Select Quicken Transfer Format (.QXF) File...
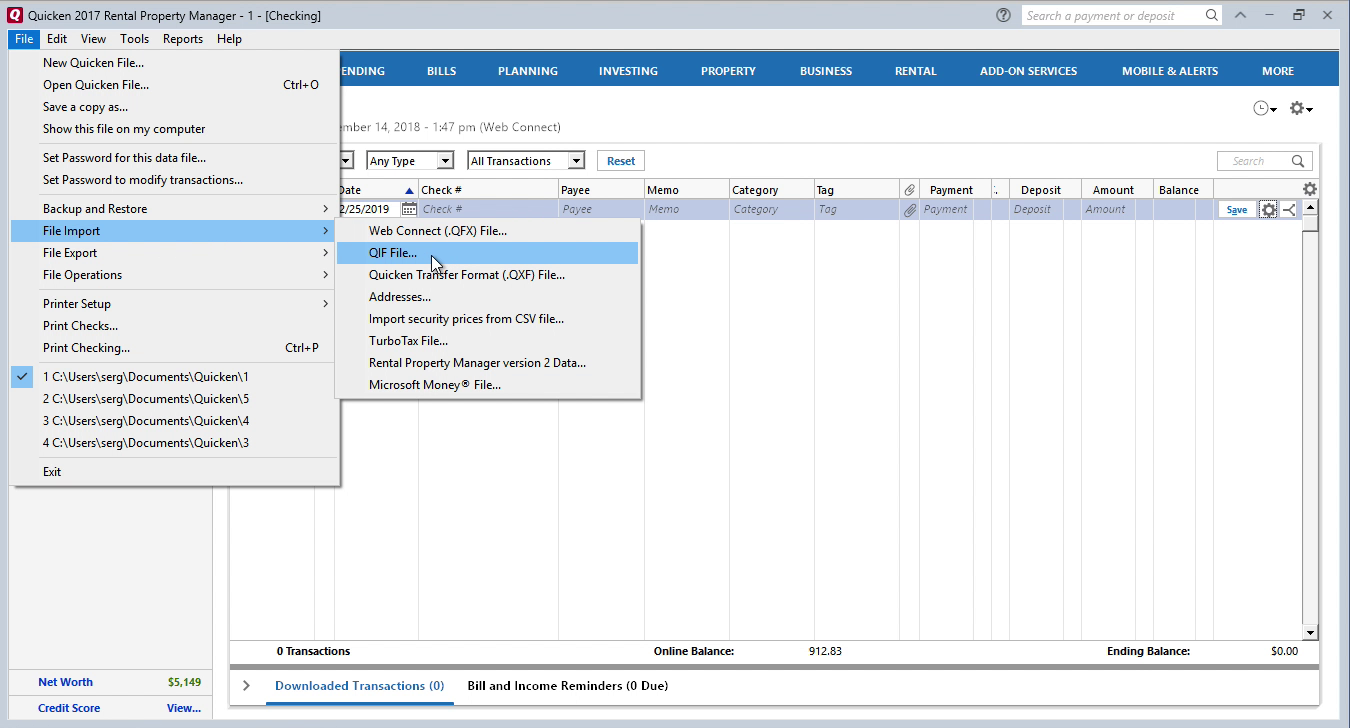Viewport: 1350px width, 728px height. coord(488,275)
